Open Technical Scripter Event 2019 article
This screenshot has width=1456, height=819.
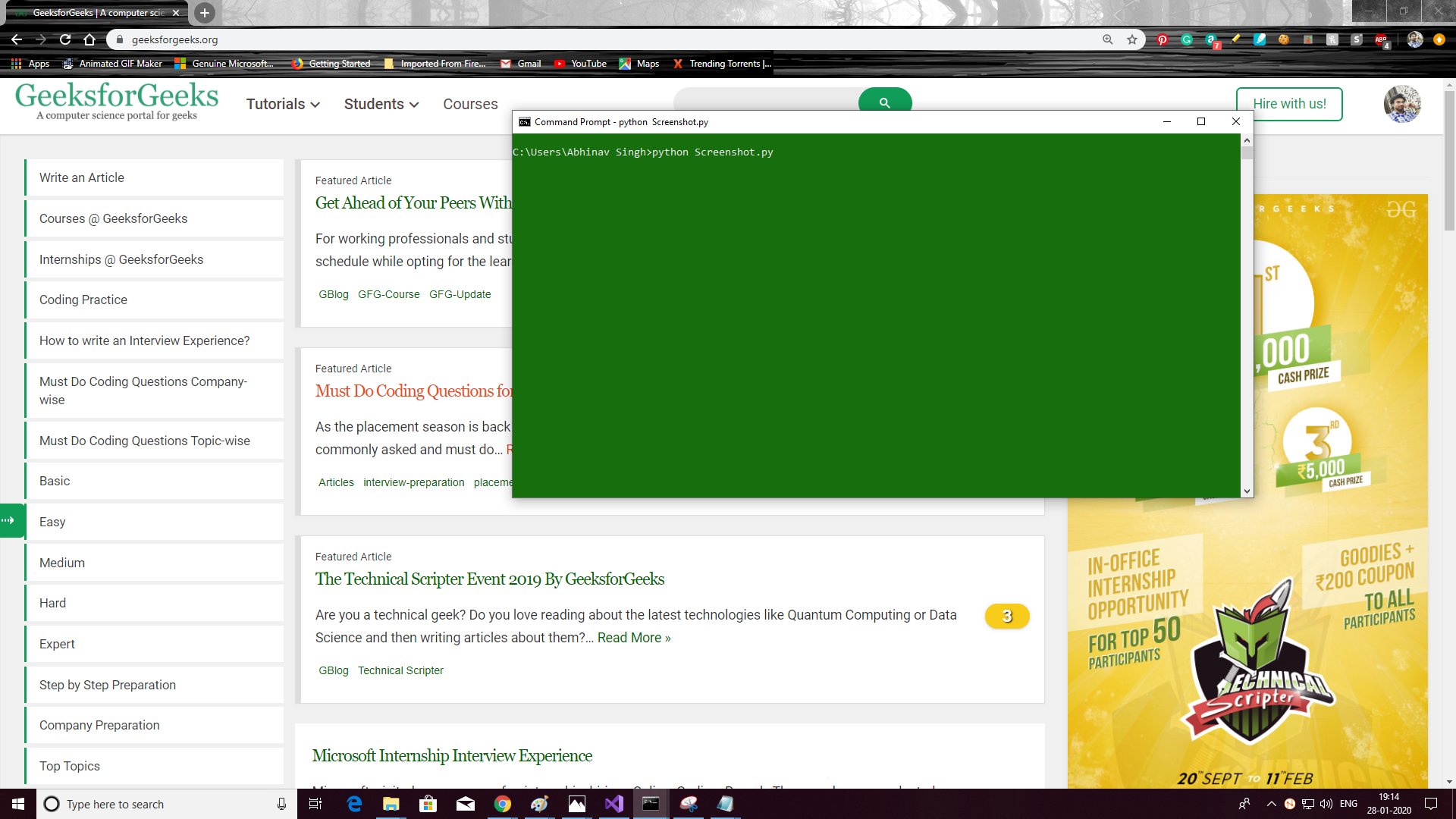click(489, 579)
